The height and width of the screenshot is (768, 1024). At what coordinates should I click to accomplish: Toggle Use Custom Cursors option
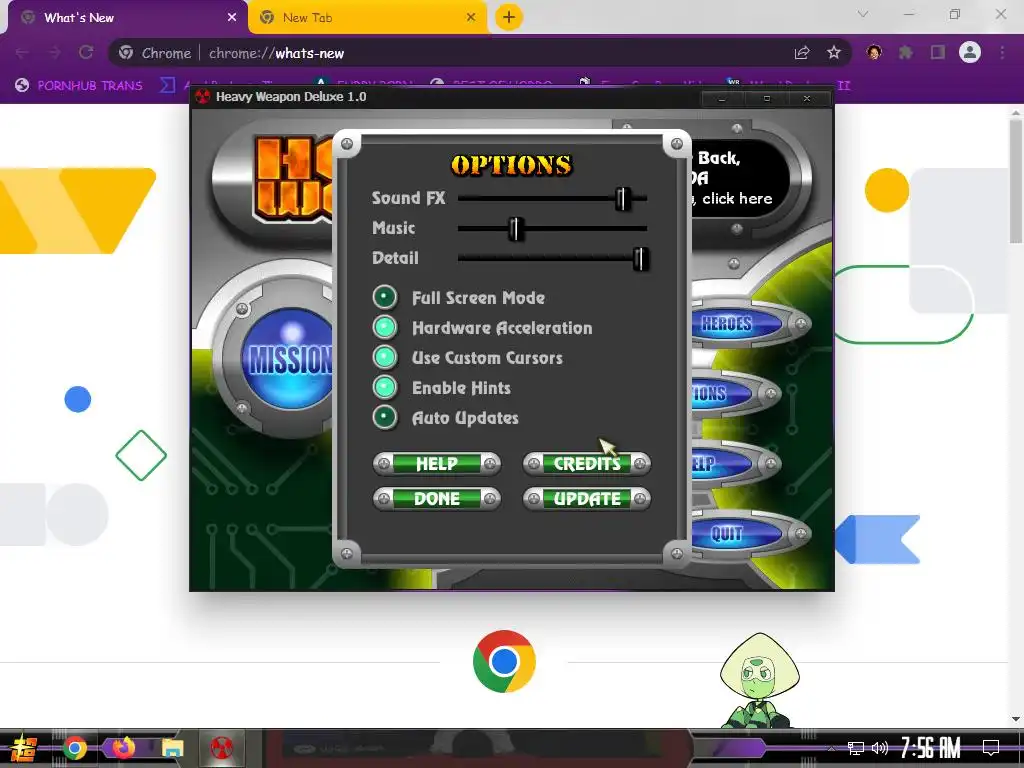coord(385,357)
